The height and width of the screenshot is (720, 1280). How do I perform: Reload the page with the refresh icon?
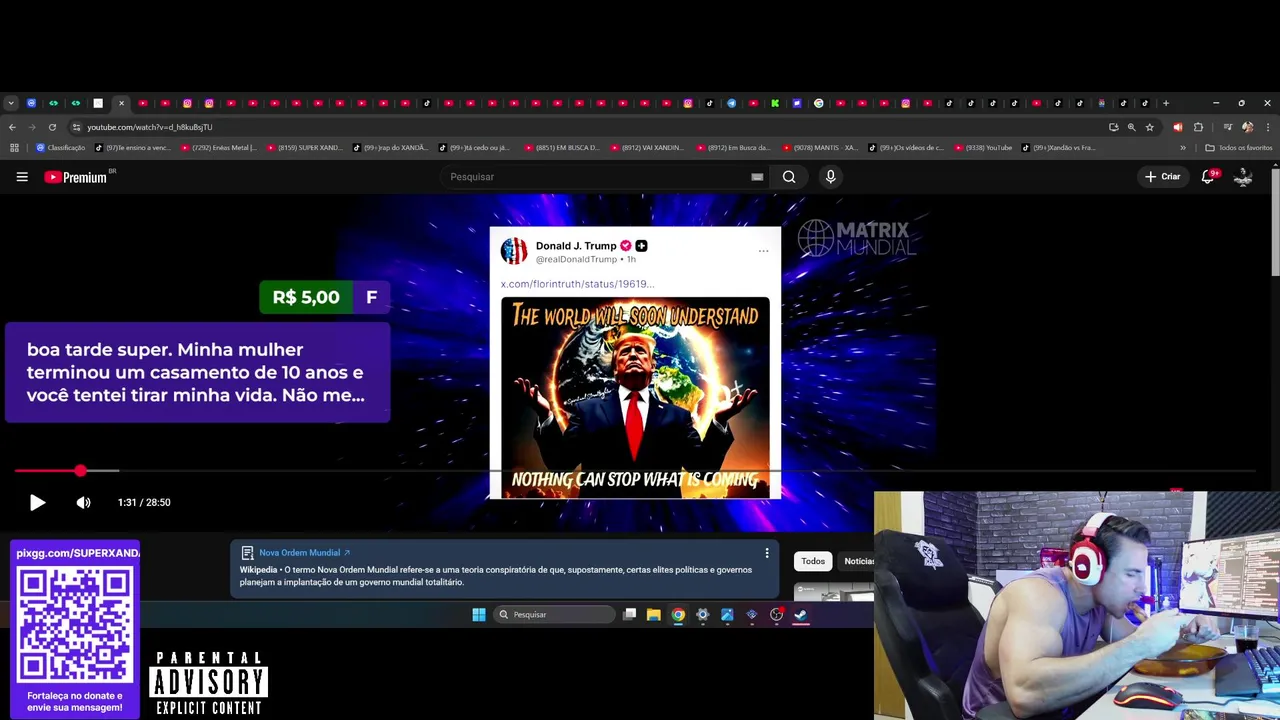point(53,127)
